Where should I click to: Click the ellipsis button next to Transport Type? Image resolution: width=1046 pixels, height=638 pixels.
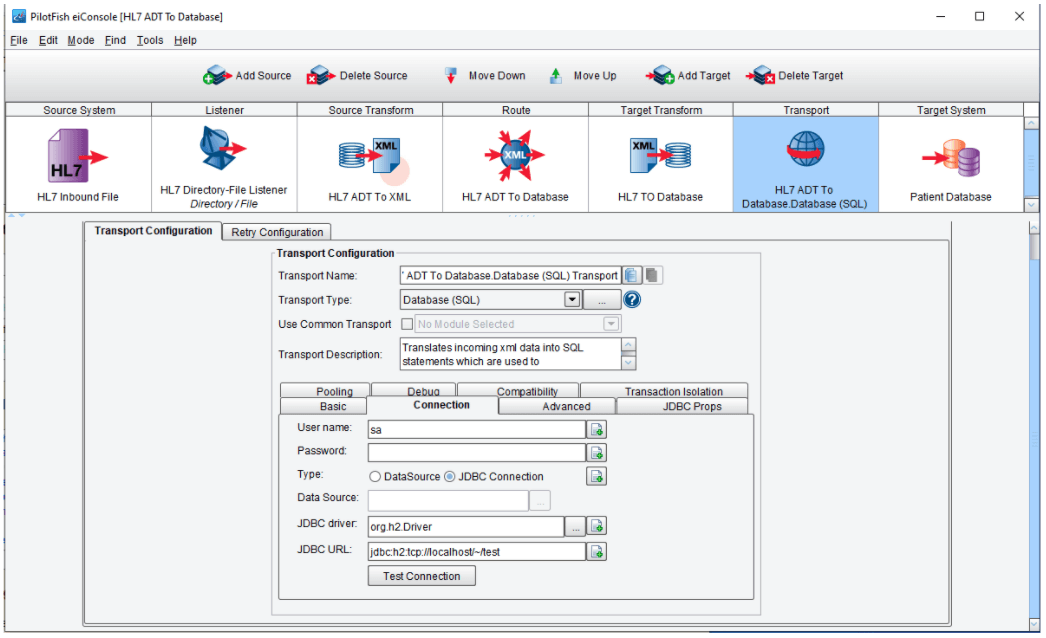click(x=602, y=300)
